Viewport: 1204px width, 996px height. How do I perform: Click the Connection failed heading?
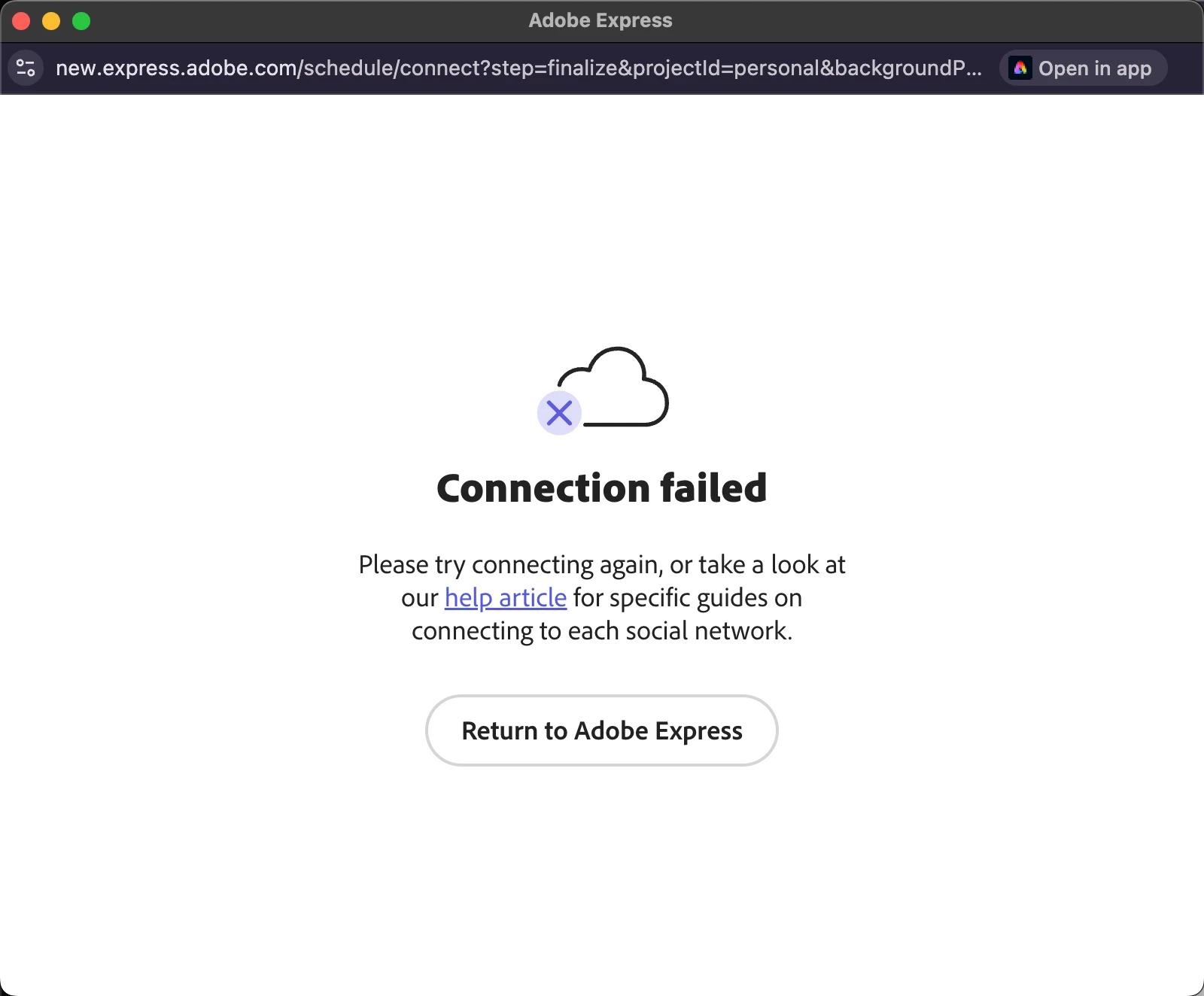point(602,487)
